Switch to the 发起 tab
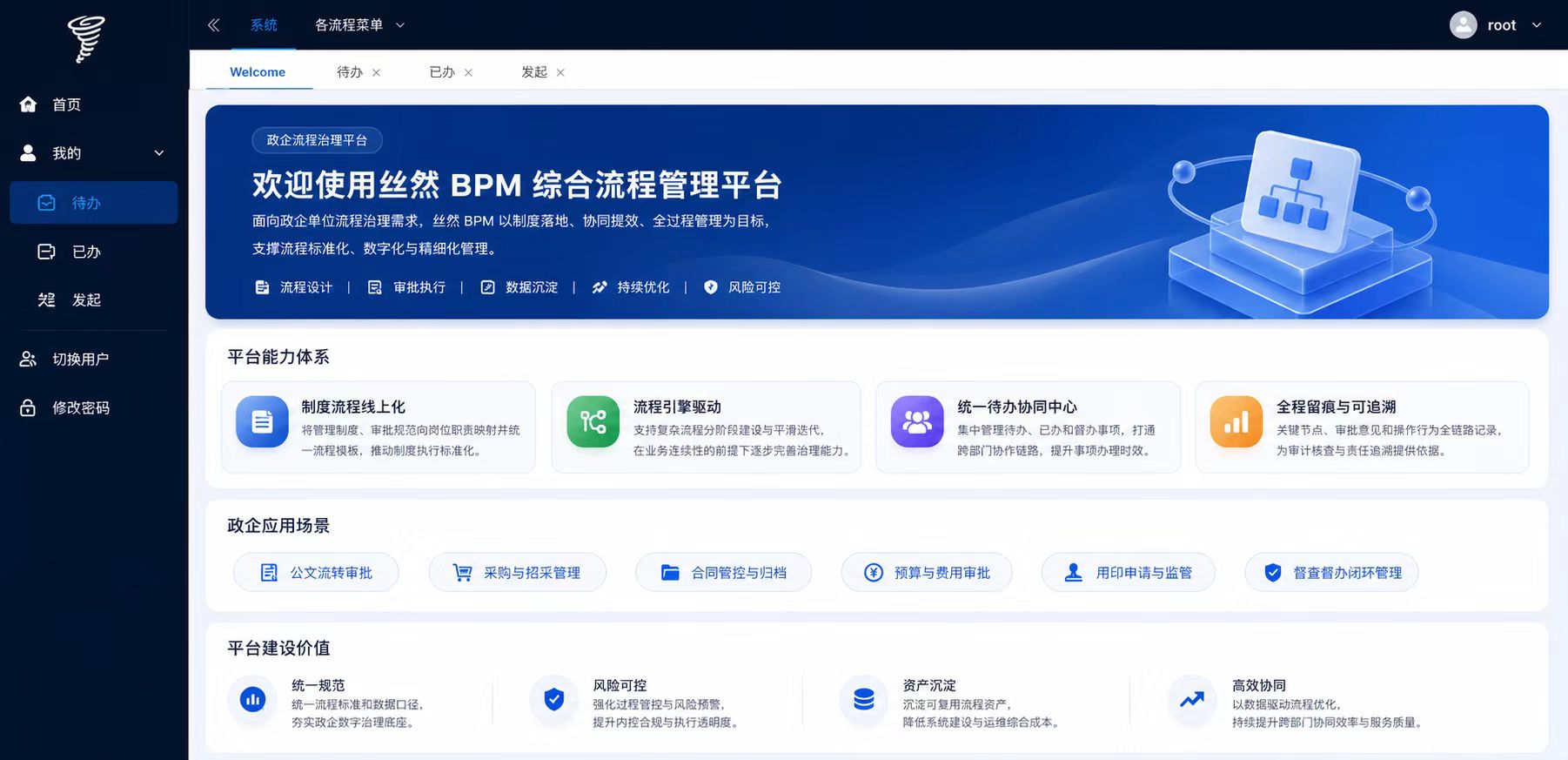Viewport: 1568px width, 760px height. tap(534, 72)
